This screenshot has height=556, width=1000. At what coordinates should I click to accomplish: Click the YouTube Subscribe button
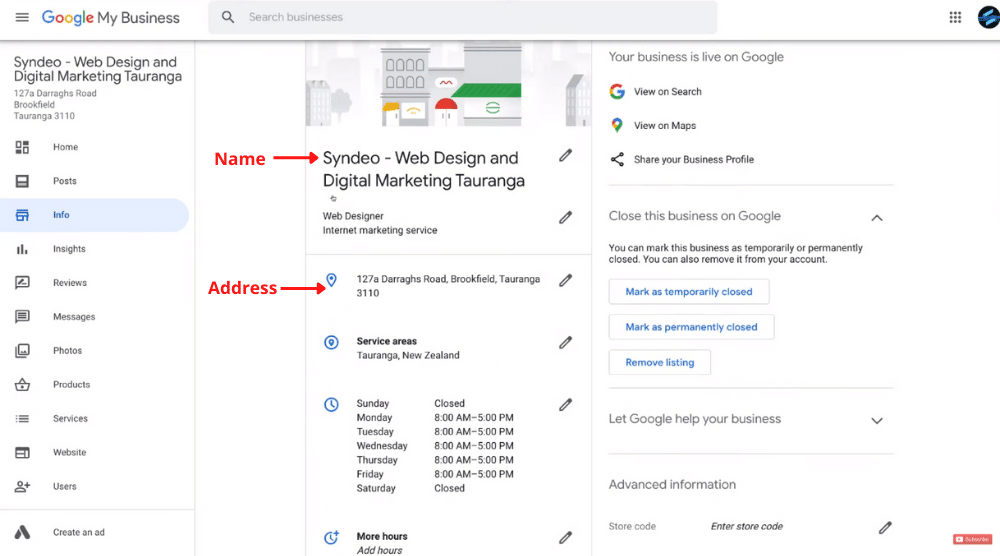tap(973, 539)
